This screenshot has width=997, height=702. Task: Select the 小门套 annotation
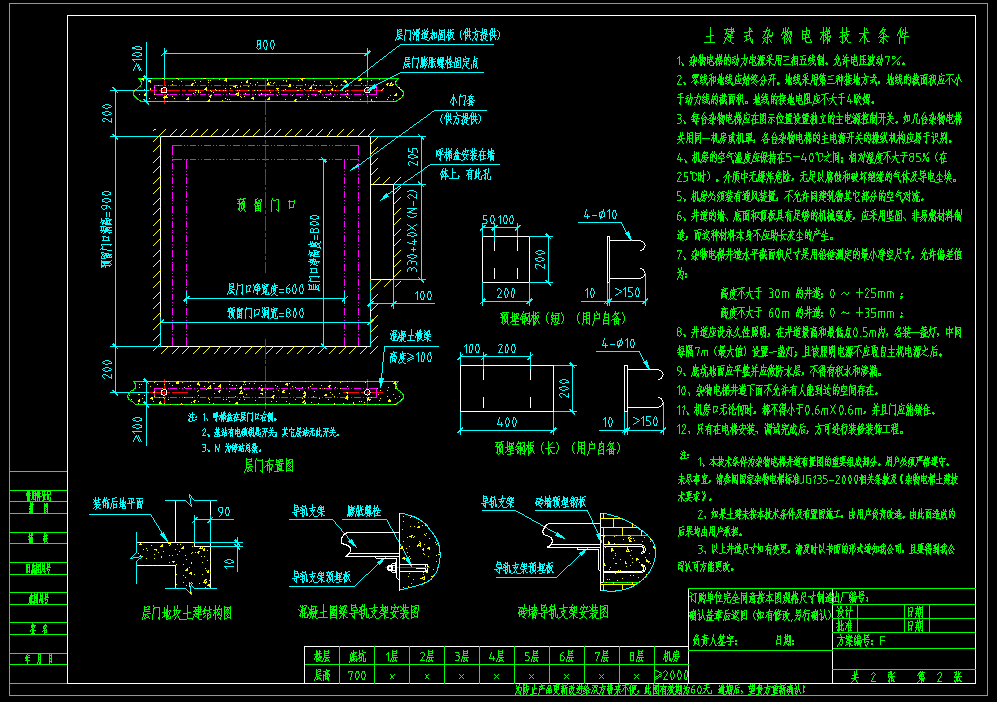tap(462, 100)
